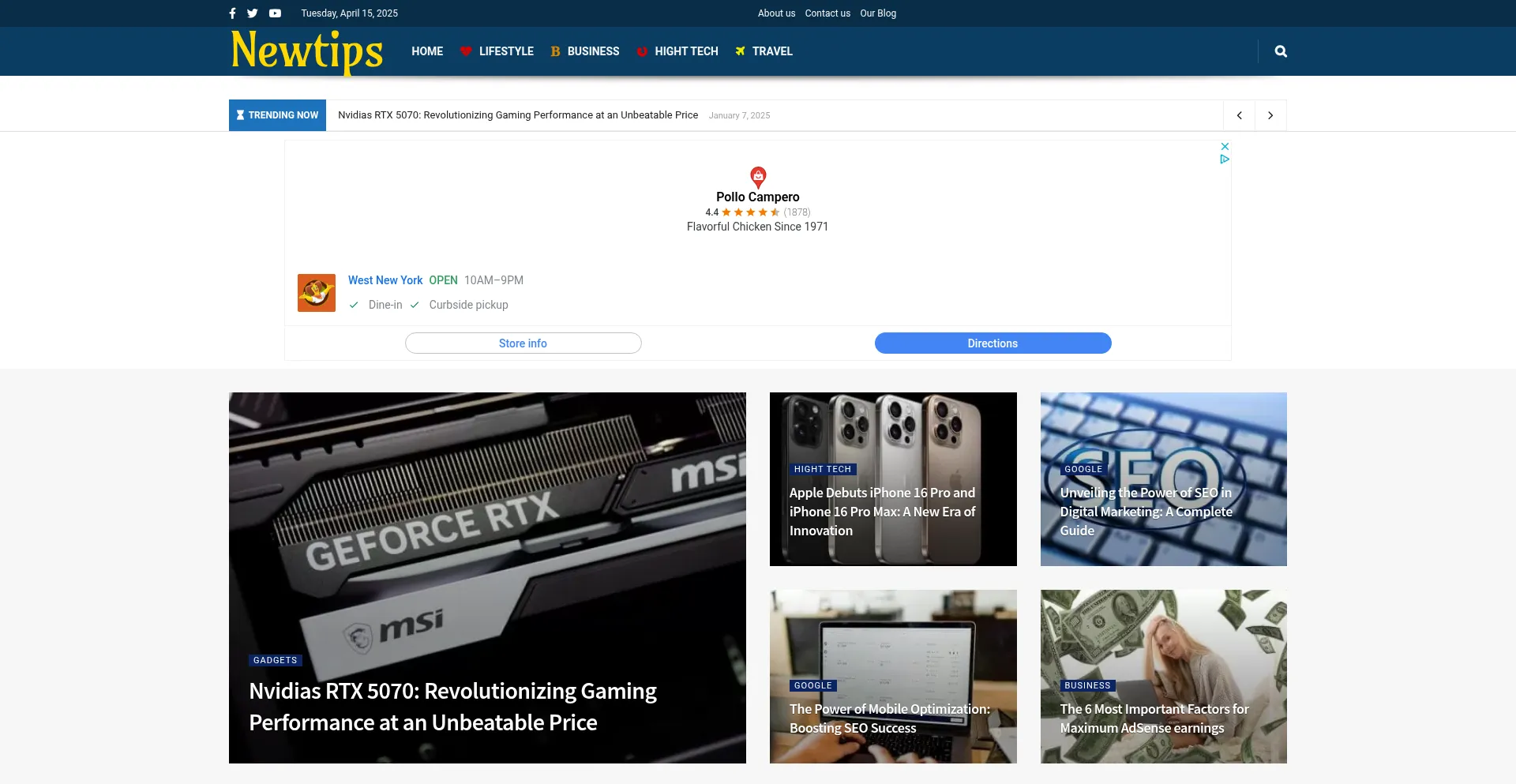Click the Store info button
This screenshot has height=784, width=1516.
pos(523,343)
